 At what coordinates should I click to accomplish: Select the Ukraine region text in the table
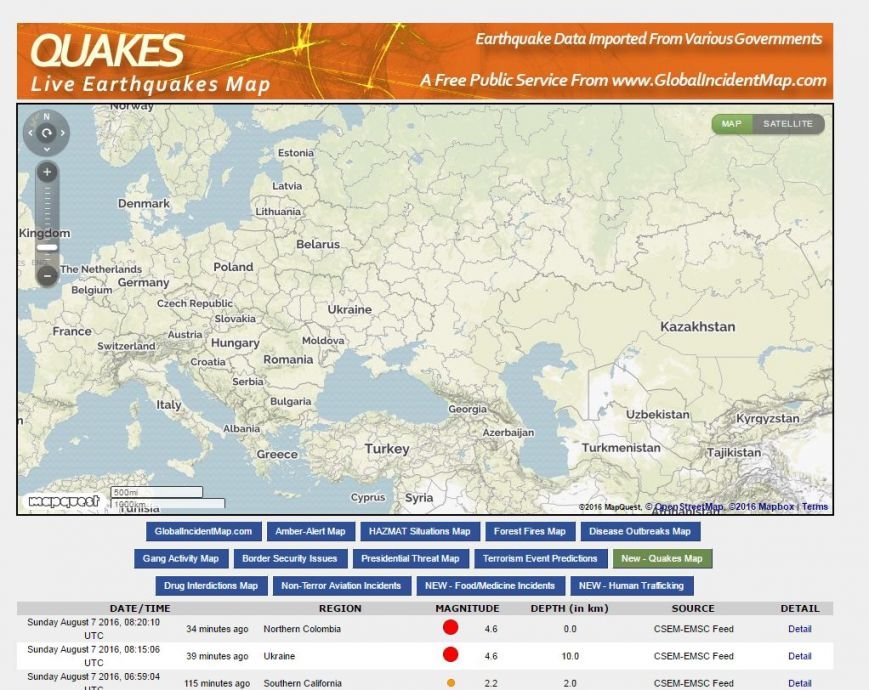coord(279,656)
